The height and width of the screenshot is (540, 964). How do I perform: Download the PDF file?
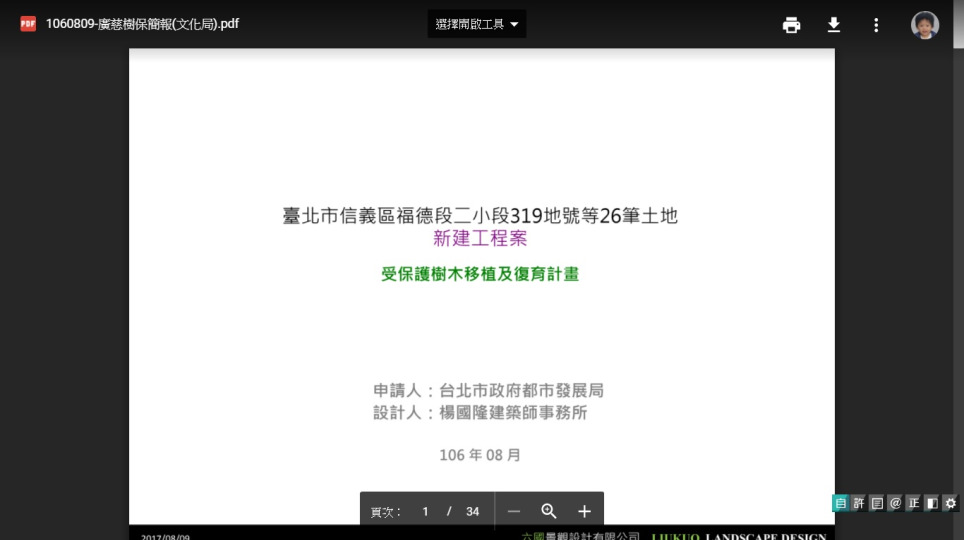tap(834, 25)
